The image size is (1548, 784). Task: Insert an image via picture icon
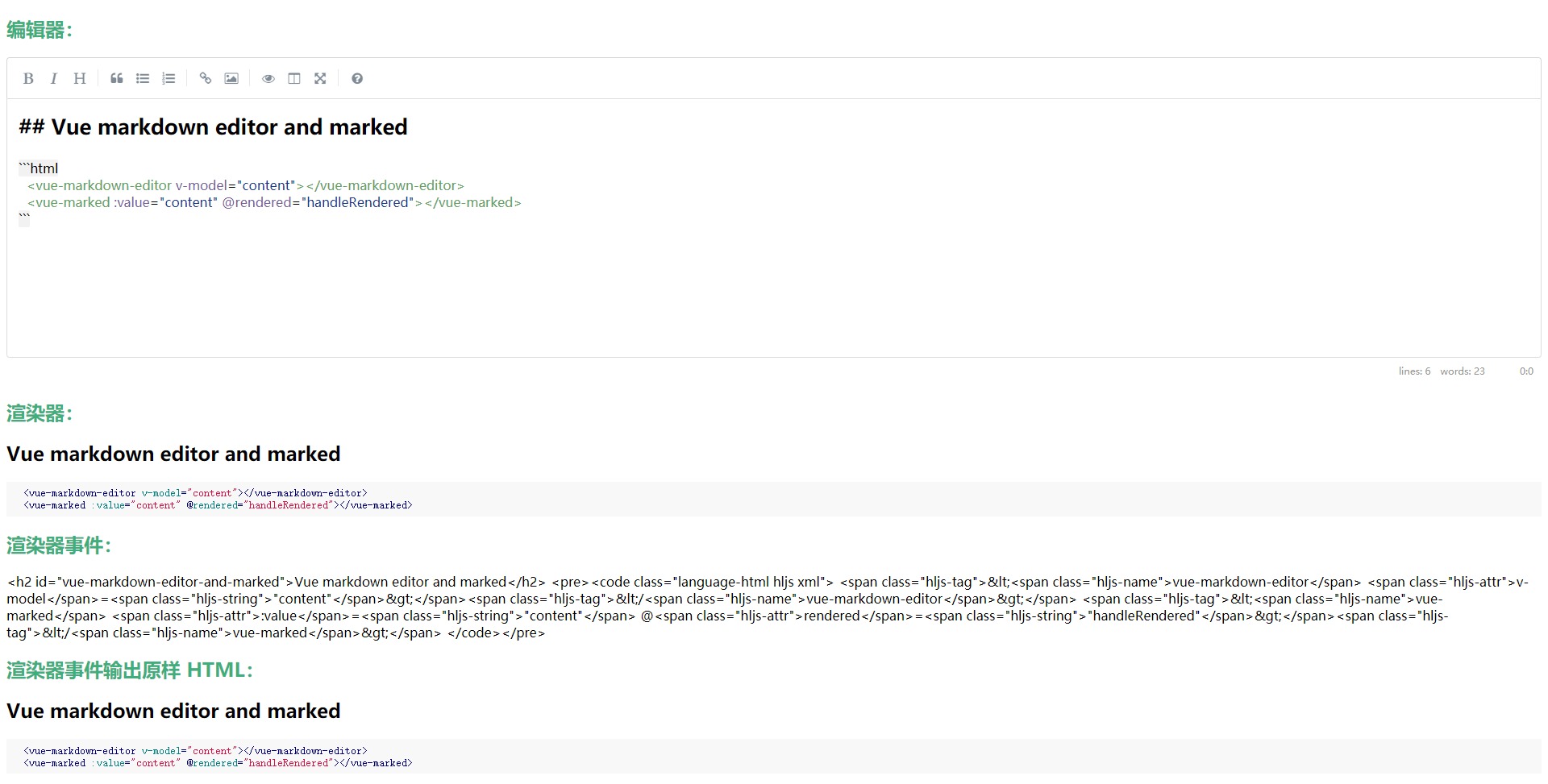click(231, 78)
